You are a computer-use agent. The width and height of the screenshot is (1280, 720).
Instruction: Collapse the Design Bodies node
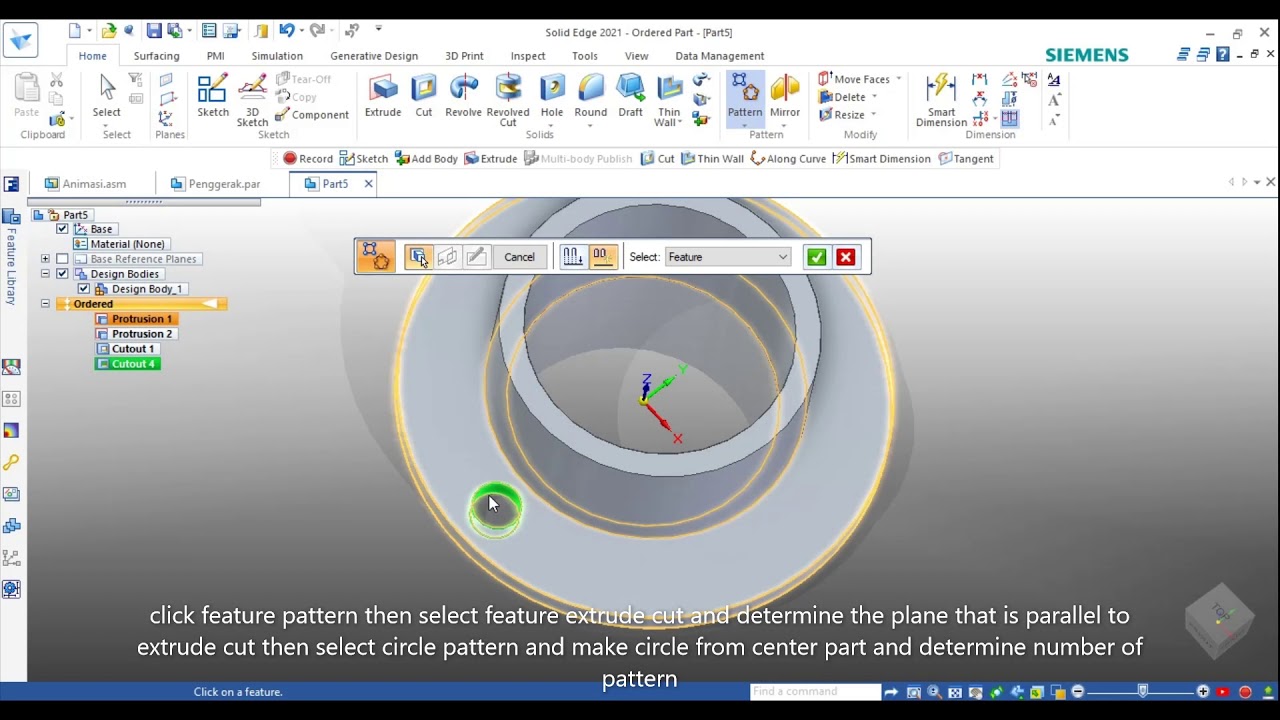point(45,274)
